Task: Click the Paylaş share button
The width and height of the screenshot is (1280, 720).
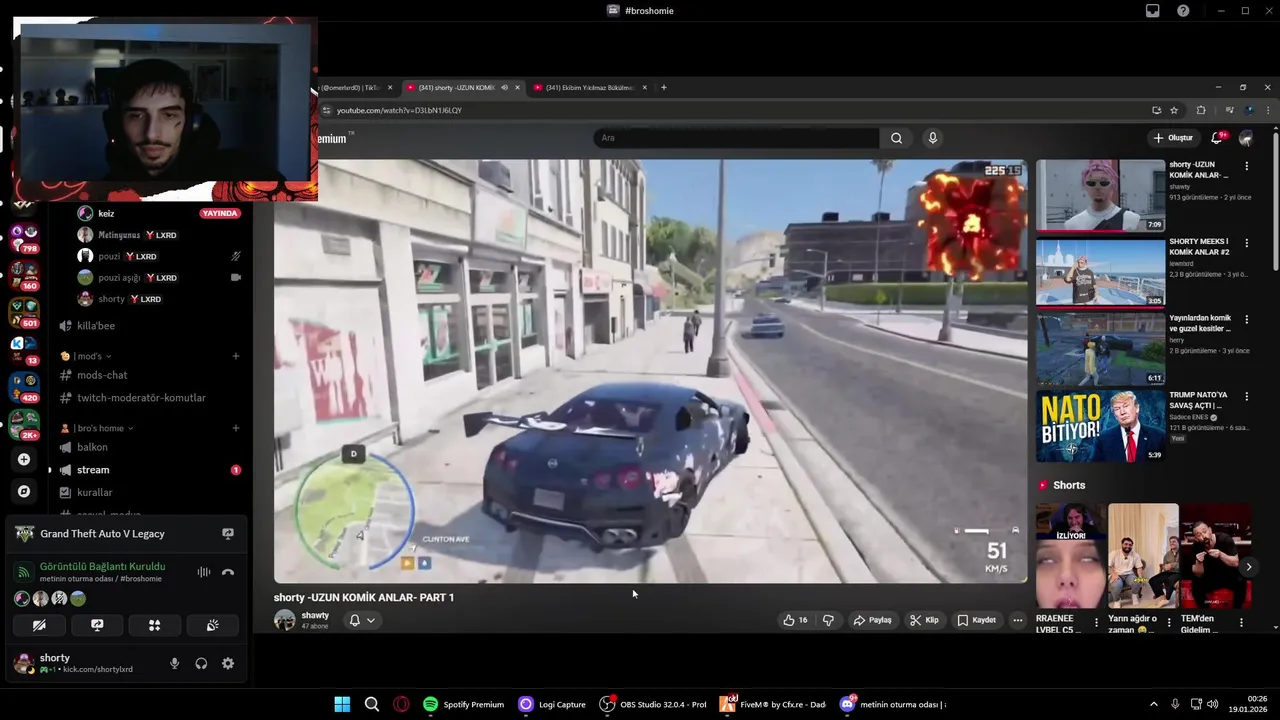Action: click(x=872, y=620)
